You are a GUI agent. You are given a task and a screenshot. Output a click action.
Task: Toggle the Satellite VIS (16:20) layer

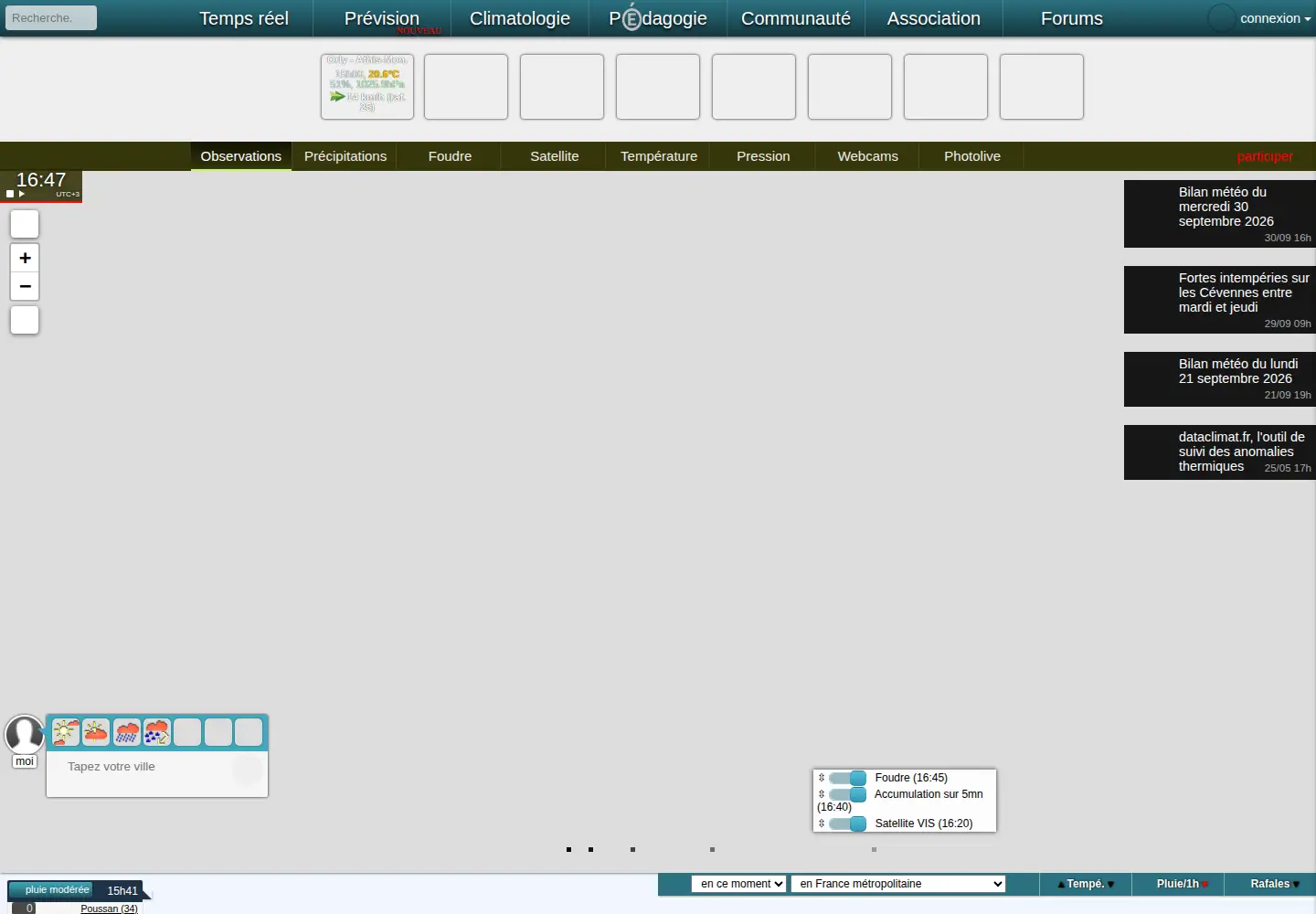point(847,824)
